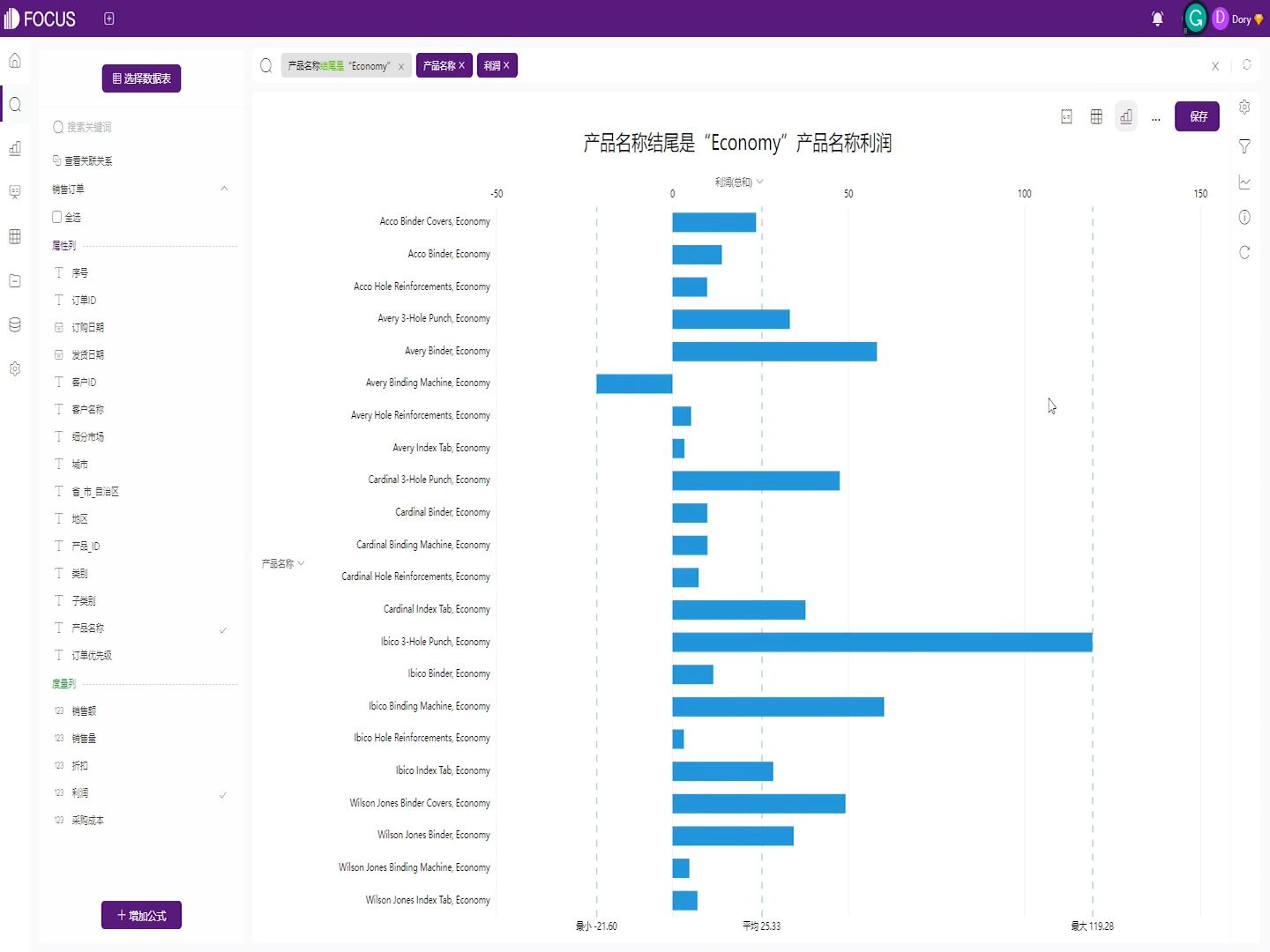Open the home page icon in sidebar

tap(15, 61)
